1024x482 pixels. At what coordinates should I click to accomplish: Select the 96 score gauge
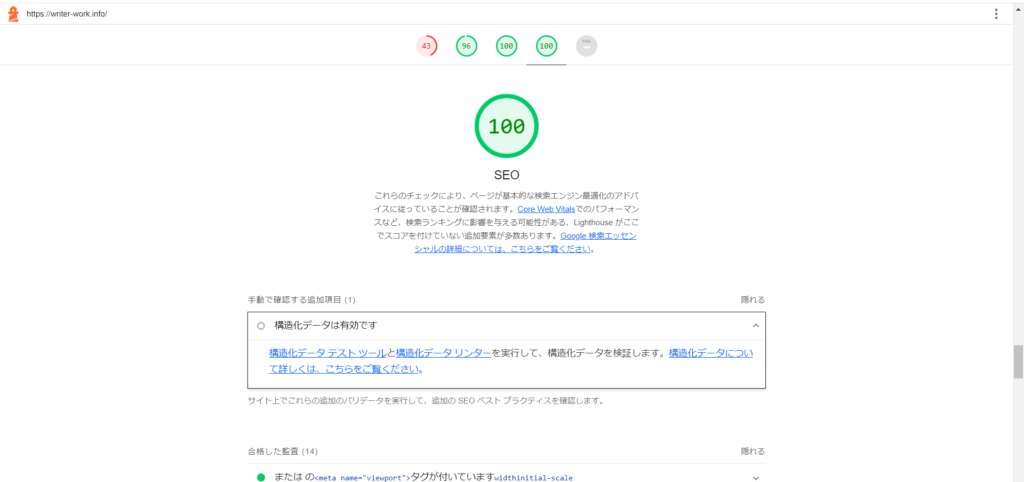466,46
